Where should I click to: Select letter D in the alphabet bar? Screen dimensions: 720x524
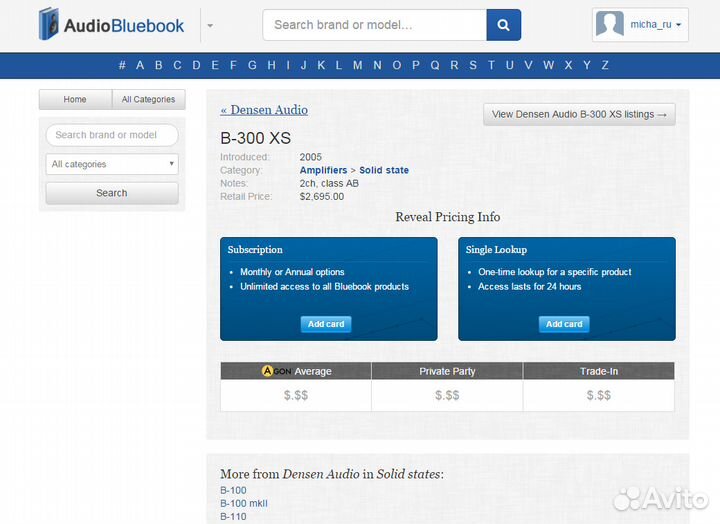click(x=197, y=65)
